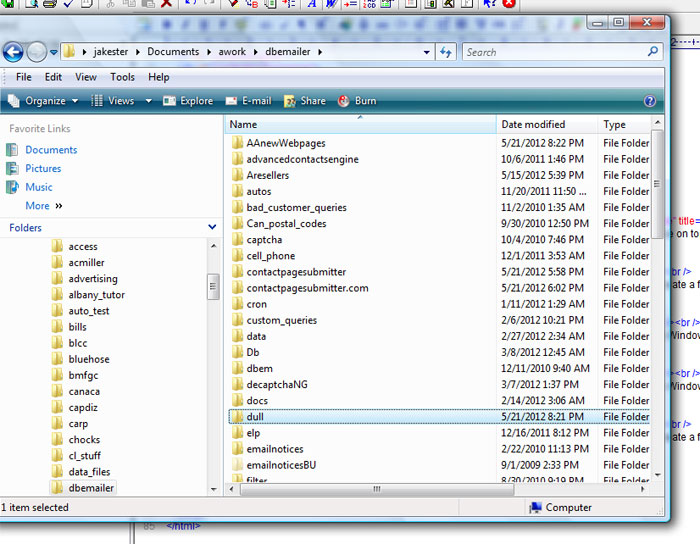Click the greyed Forward arrow button
Image resolution: width=700 pixels, height=544 pixels.
tap(36, 52)
